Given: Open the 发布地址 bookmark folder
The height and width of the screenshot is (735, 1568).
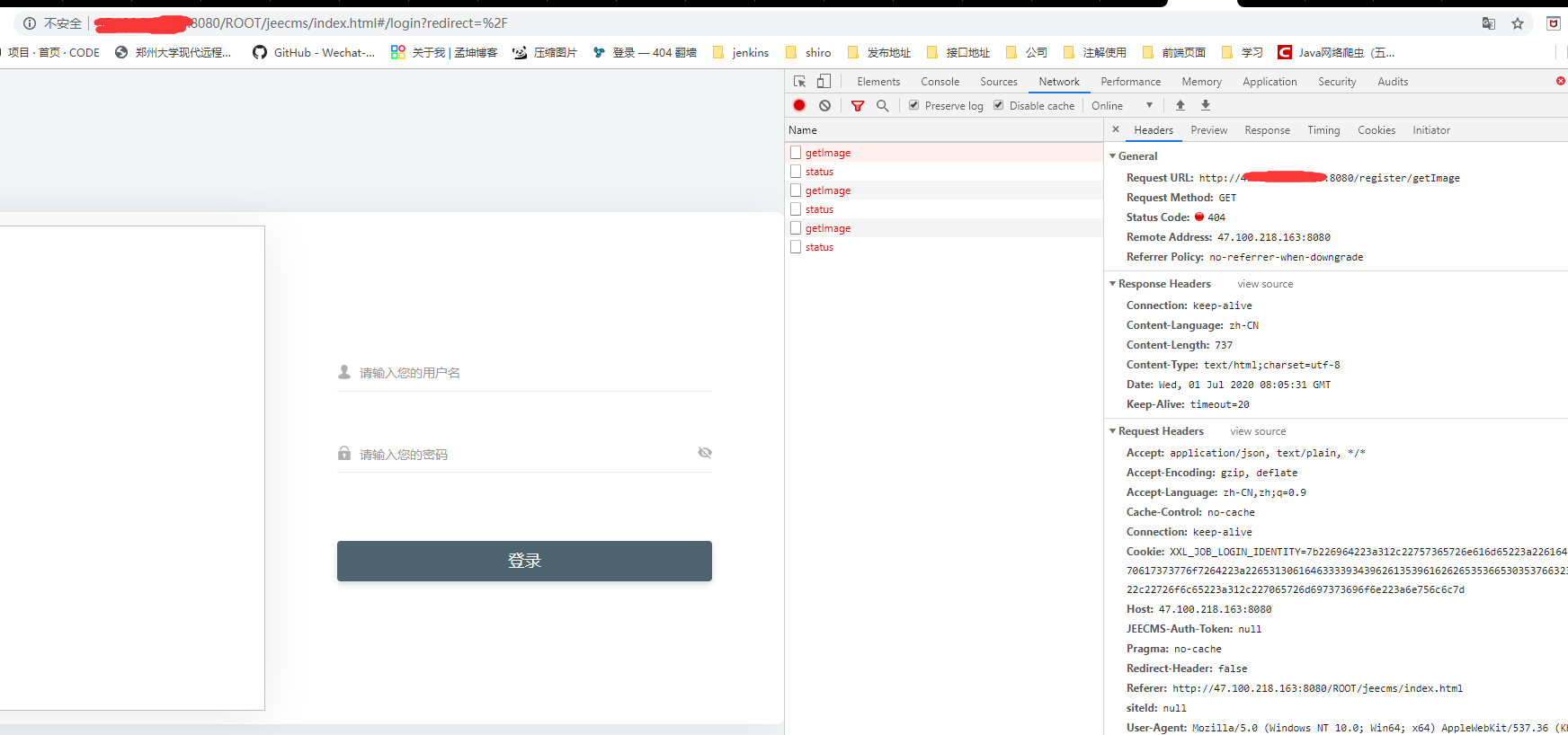Looking at the screenshot, I should (879, 52).
